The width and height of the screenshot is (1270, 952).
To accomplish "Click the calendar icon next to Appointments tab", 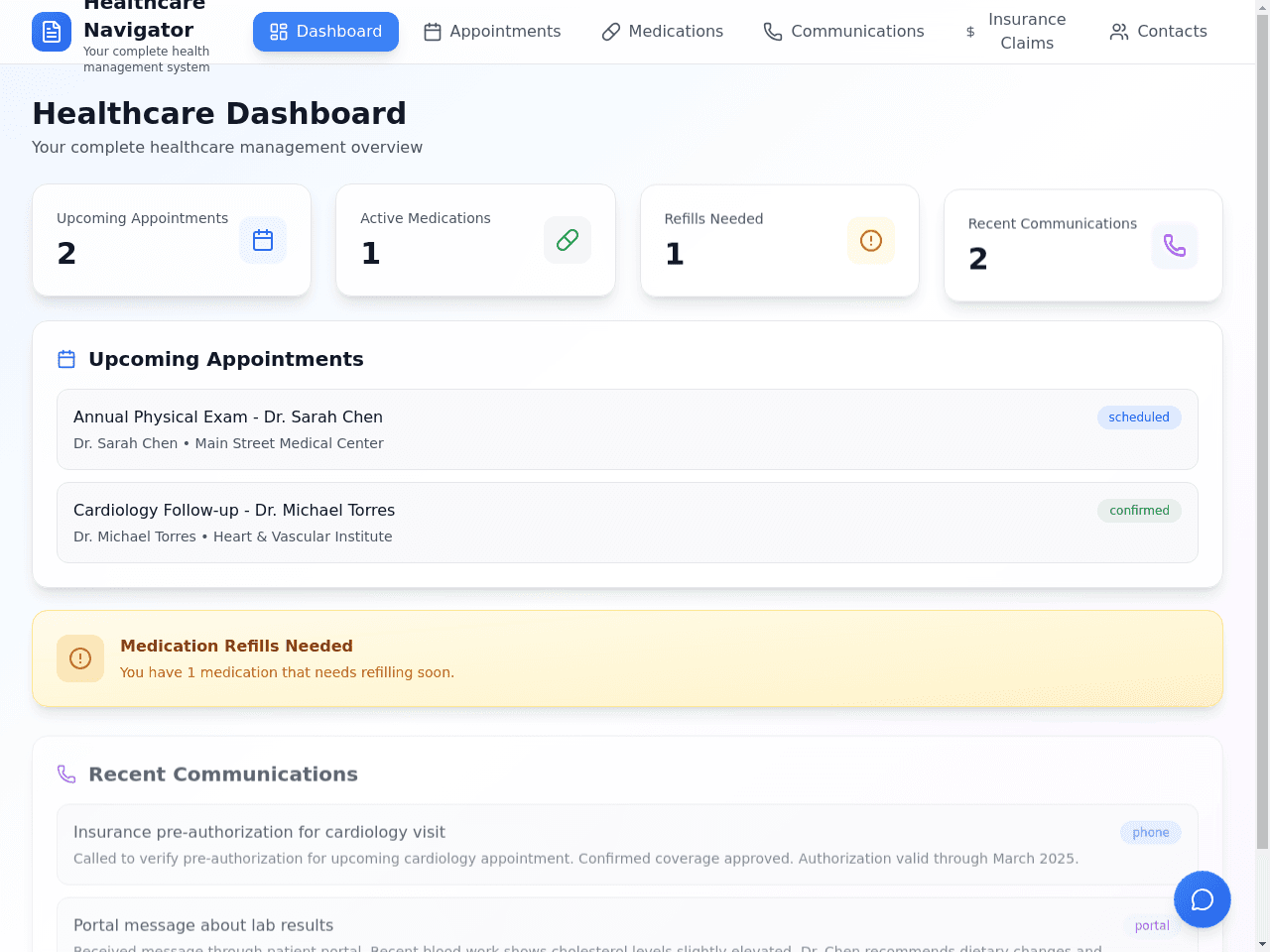I will (433, 32).
